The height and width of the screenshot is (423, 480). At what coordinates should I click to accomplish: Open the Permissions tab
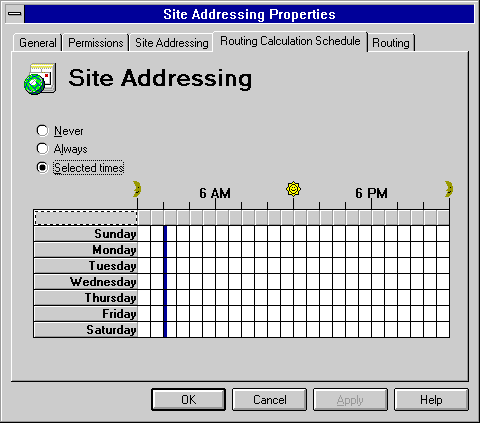coord(96,43)
